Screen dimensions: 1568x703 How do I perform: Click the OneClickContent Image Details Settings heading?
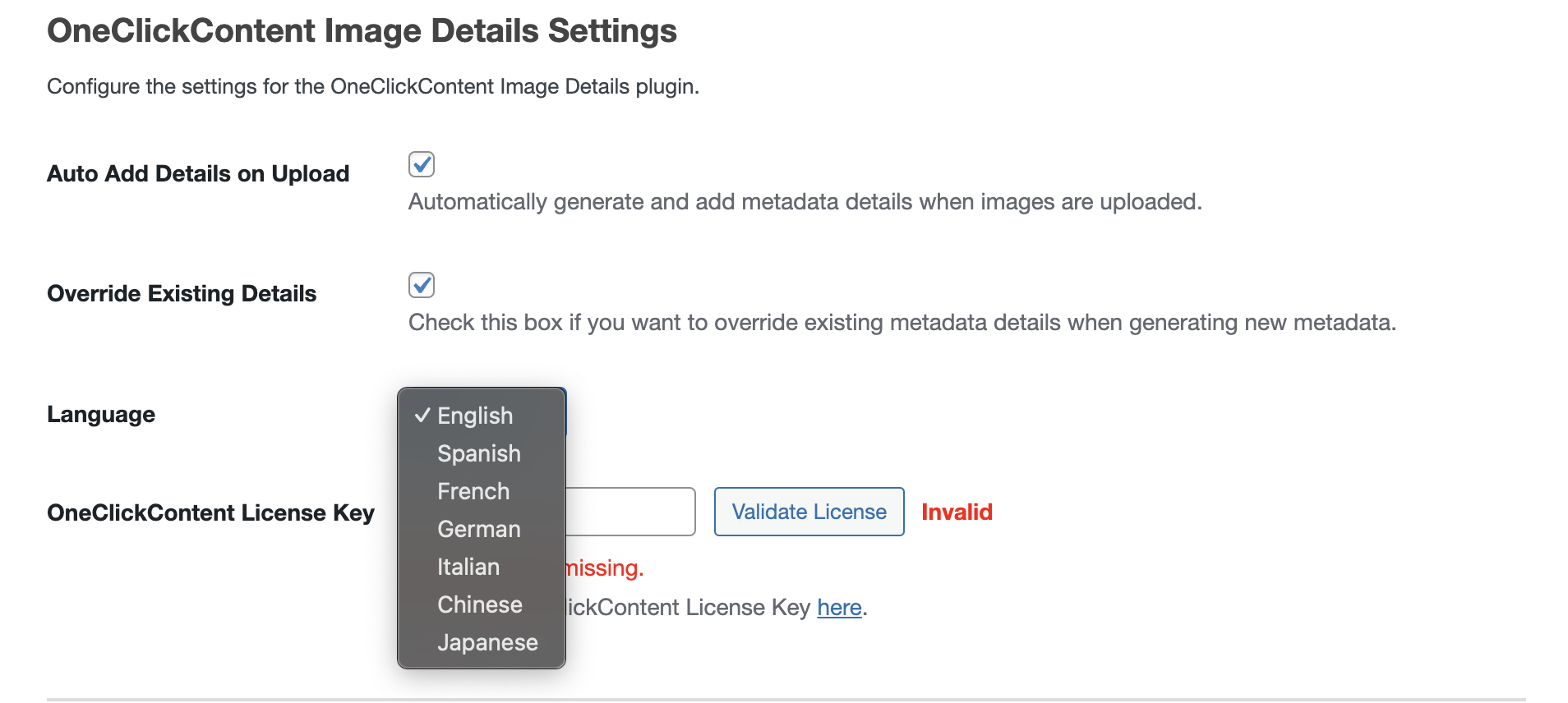[362, 31]
